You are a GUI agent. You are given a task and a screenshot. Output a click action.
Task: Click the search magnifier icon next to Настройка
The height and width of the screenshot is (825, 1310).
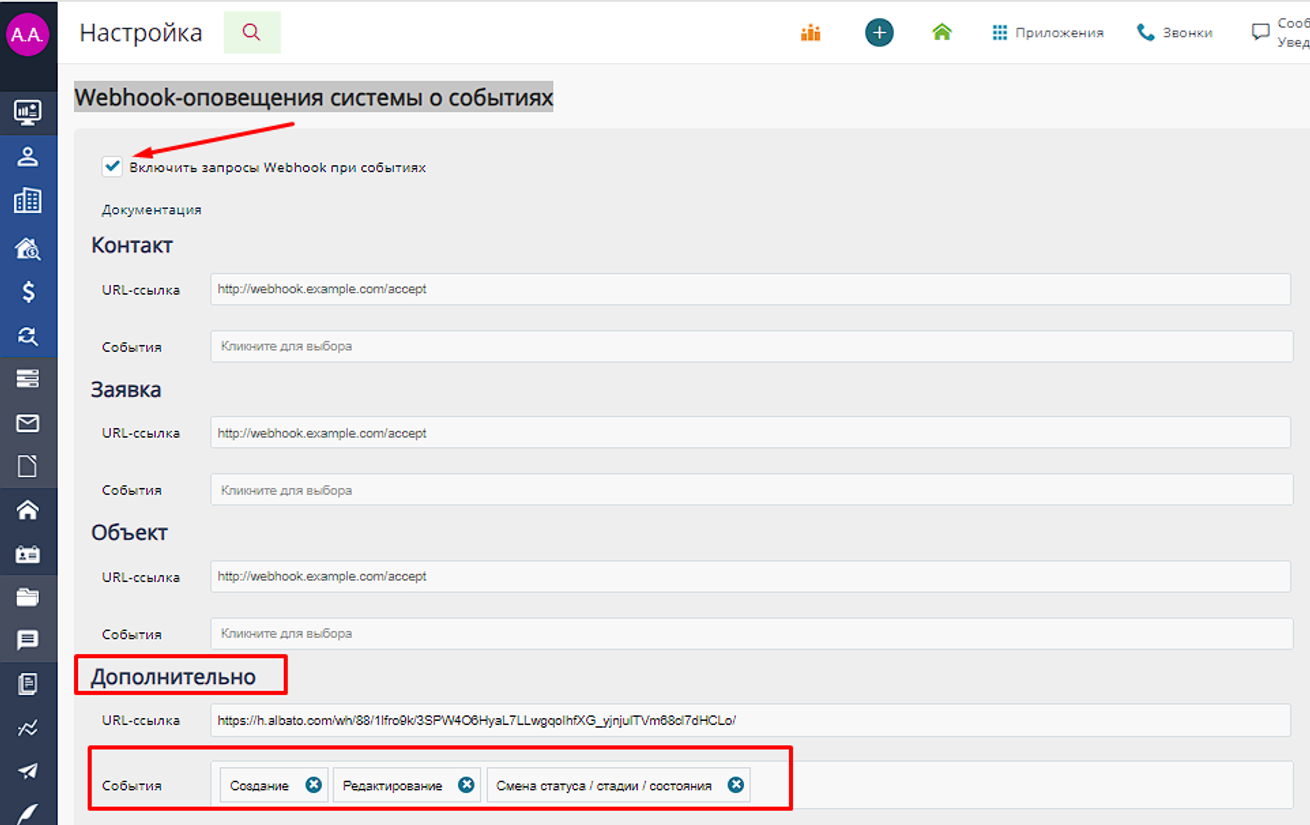coord(251,33)
